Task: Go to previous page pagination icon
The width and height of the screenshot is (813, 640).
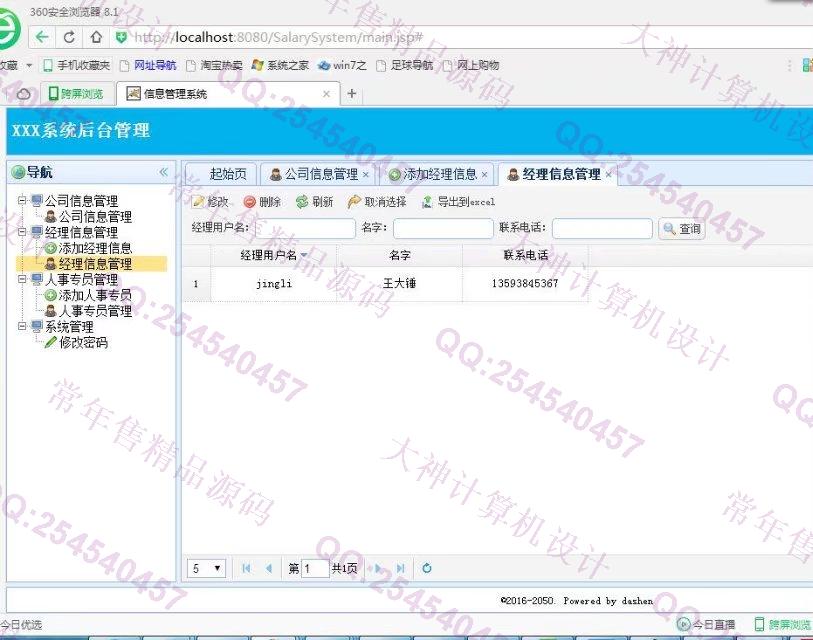Action: pyautogui.click(x=269, y=568)
